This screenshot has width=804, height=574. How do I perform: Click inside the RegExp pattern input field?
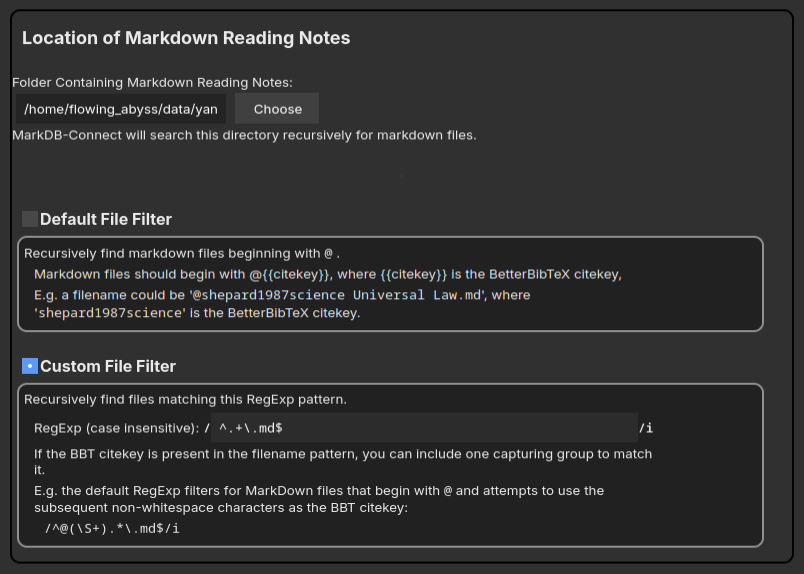(x=425, y=428)
